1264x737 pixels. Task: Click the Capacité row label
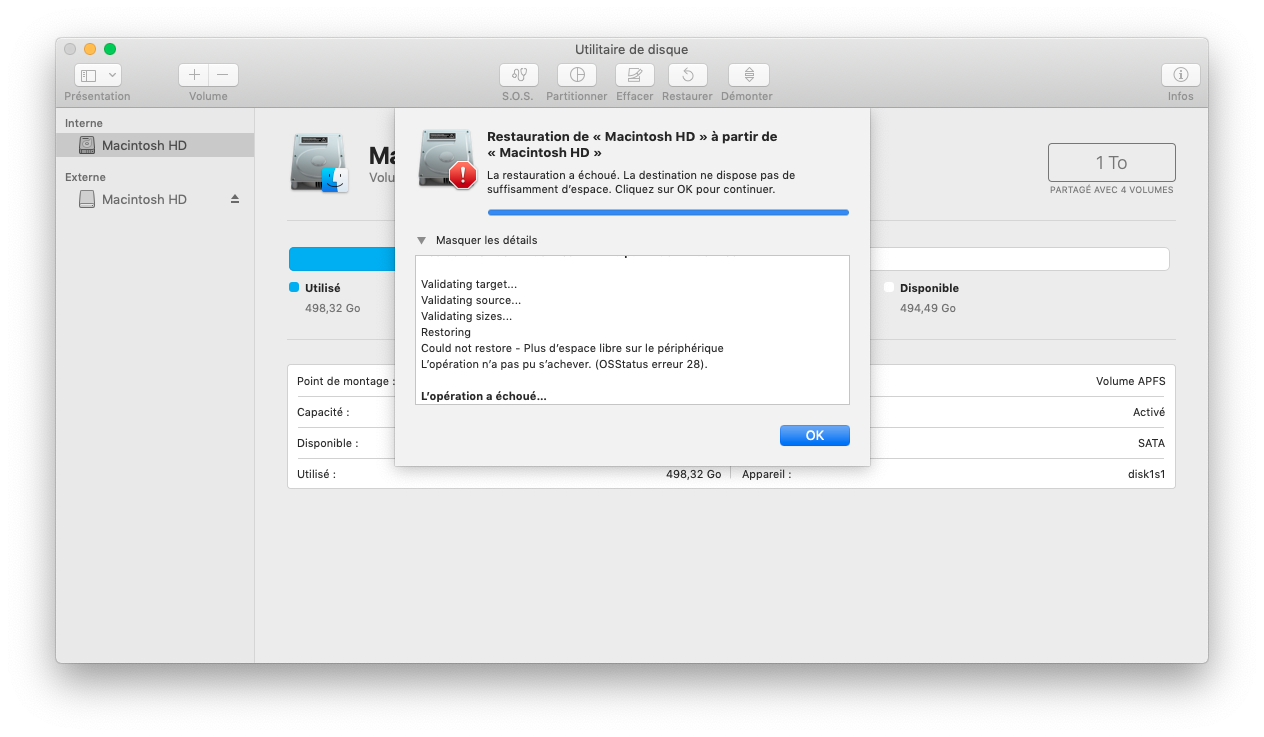[323, 412]
